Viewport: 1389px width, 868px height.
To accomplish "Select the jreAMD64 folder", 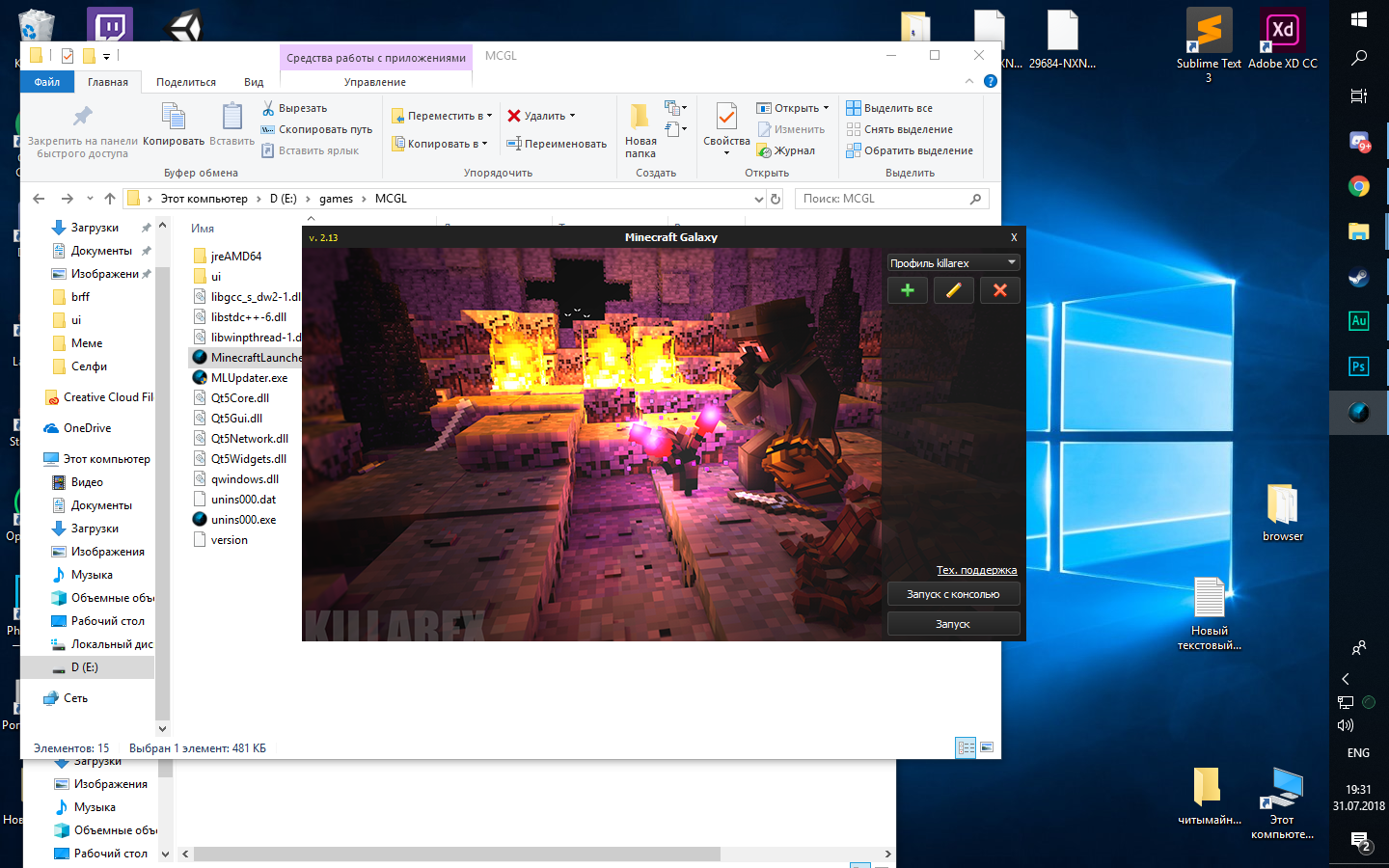I will [x=236, y=257].
